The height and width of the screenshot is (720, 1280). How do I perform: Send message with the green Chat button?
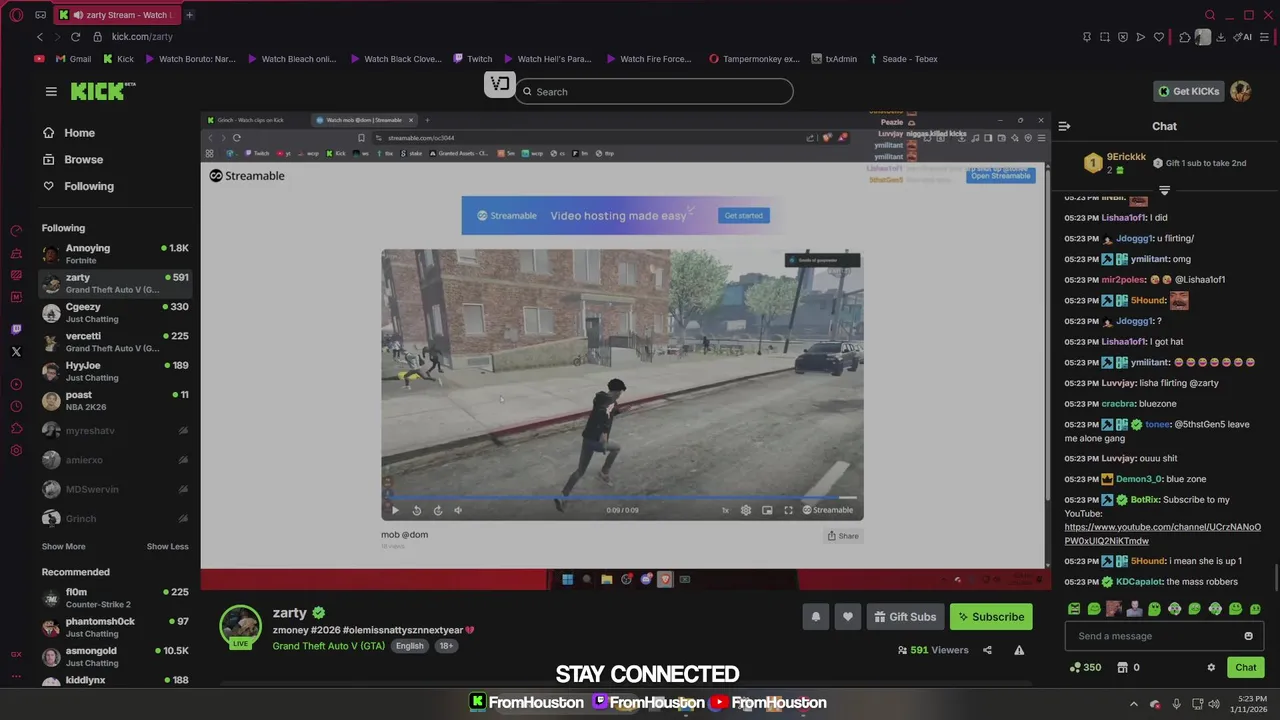[1246, 667]
